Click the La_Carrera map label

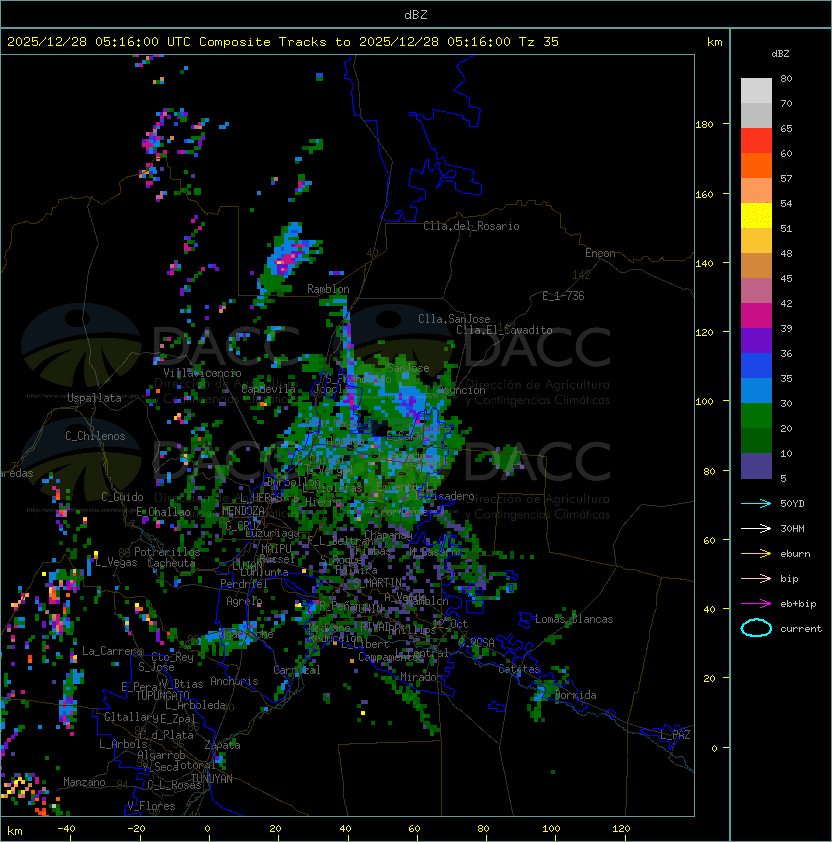click(x=112, y=651)
